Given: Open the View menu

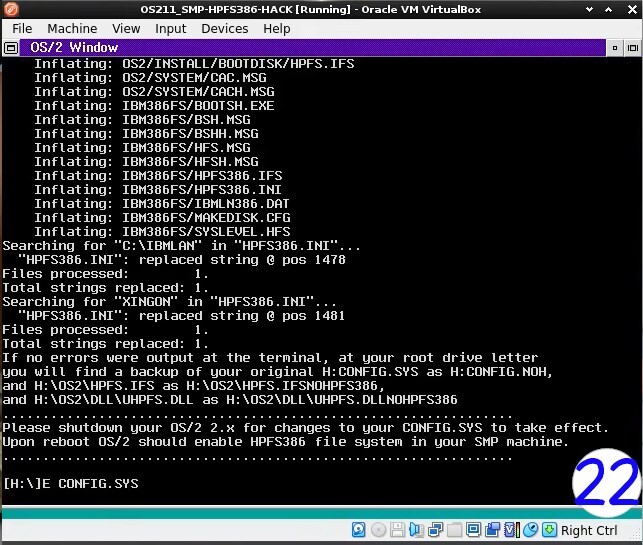Looking at the screenshot, I should tap(126, 29).
